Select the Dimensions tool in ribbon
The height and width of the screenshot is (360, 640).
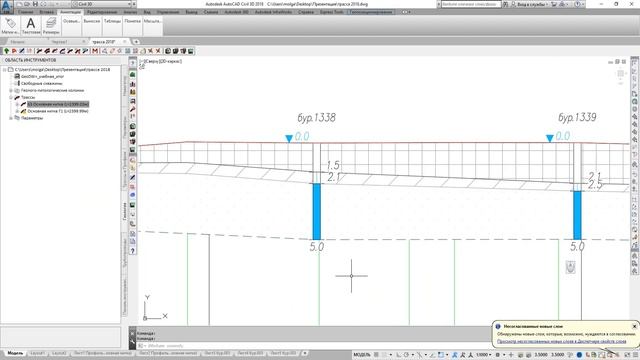point(51,25)
